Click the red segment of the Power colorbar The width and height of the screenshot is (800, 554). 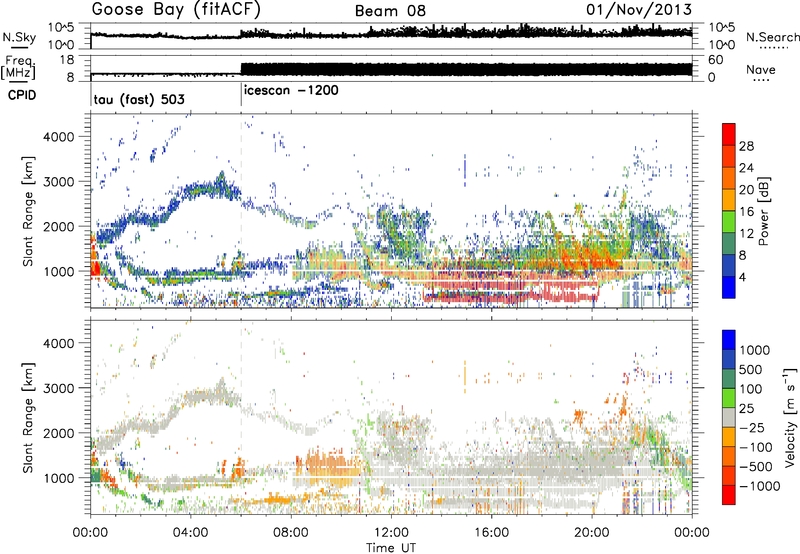pyautogui.click(x=729, y=134)
